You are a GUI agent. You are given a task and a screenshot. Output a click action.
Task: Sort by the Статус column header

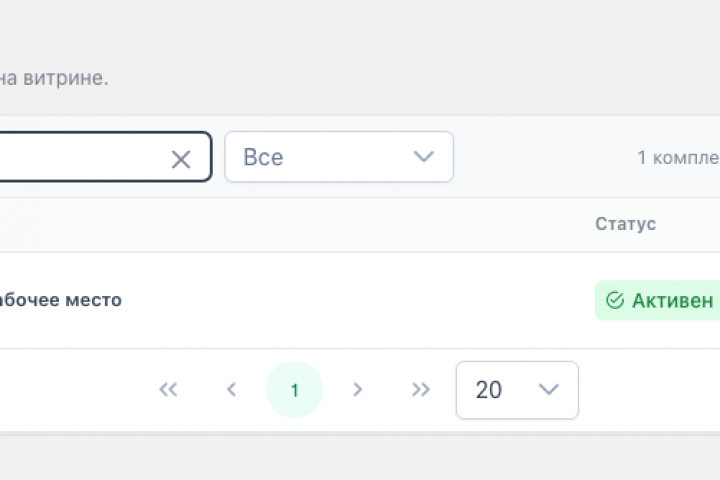[x=625, y=224]
